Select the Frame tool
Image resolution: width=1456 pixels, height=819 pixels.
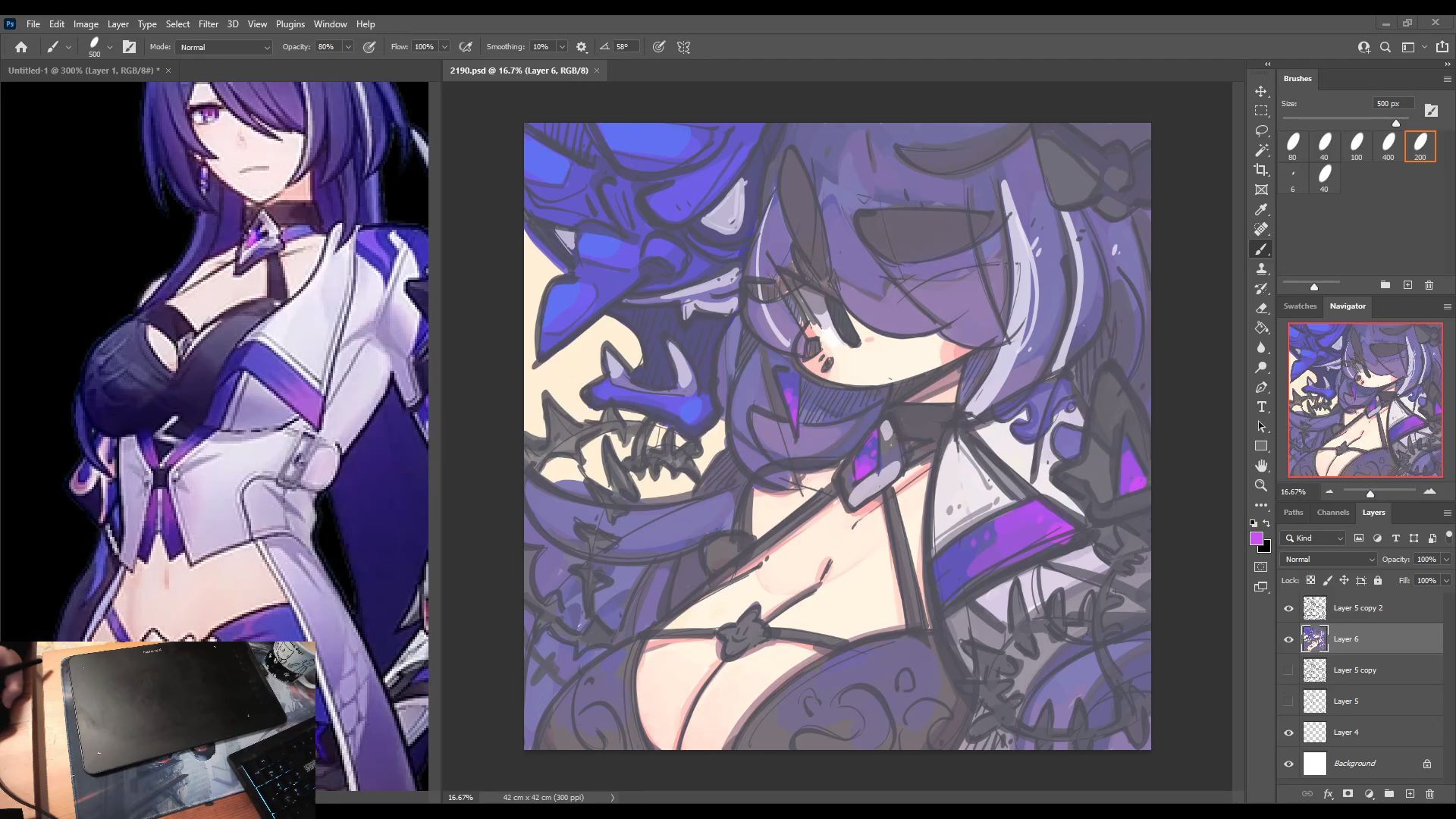pos(1261,190)
